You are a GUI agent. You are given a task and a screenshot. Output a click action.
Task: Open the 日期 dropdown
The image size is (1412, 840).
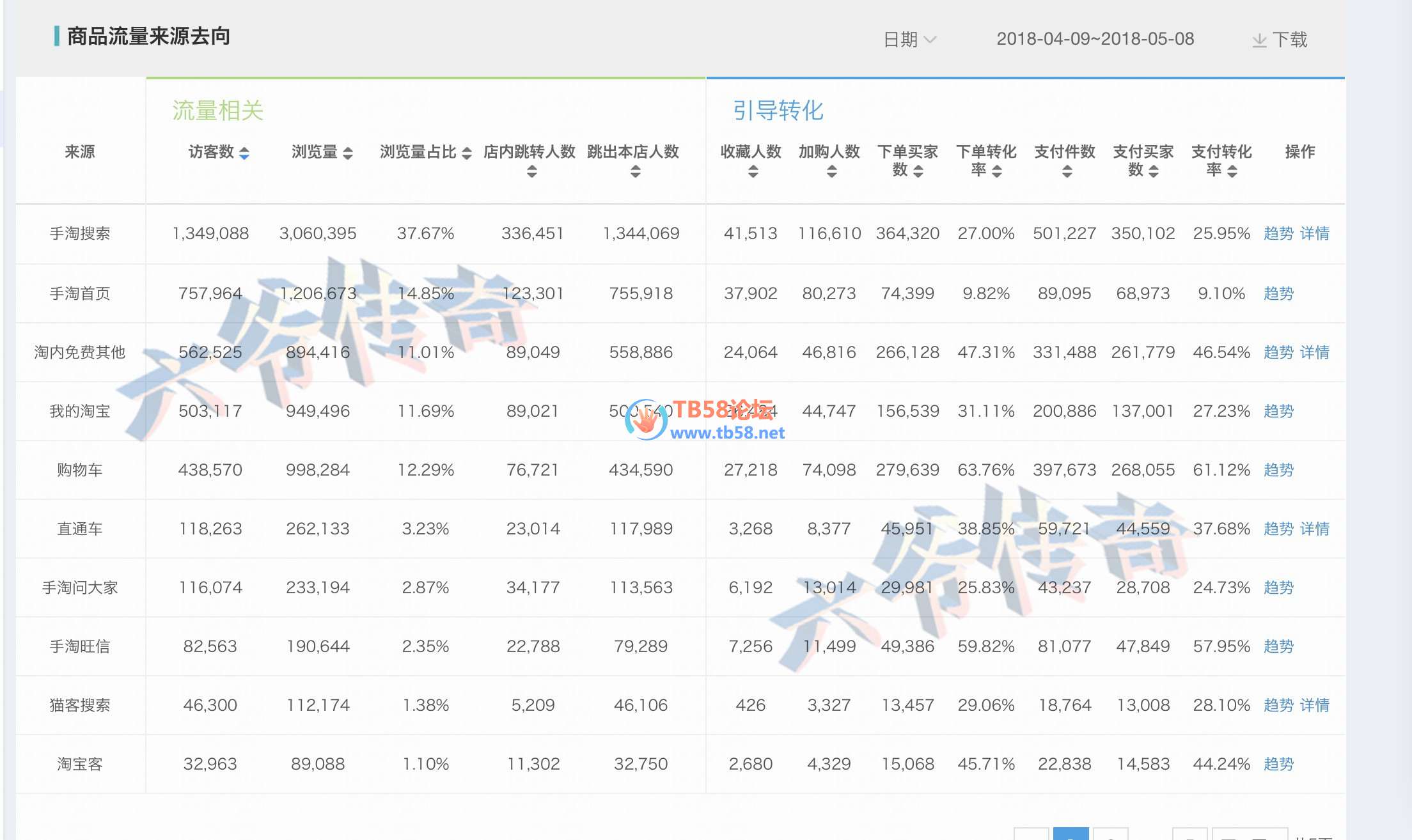tap(909, 40)
